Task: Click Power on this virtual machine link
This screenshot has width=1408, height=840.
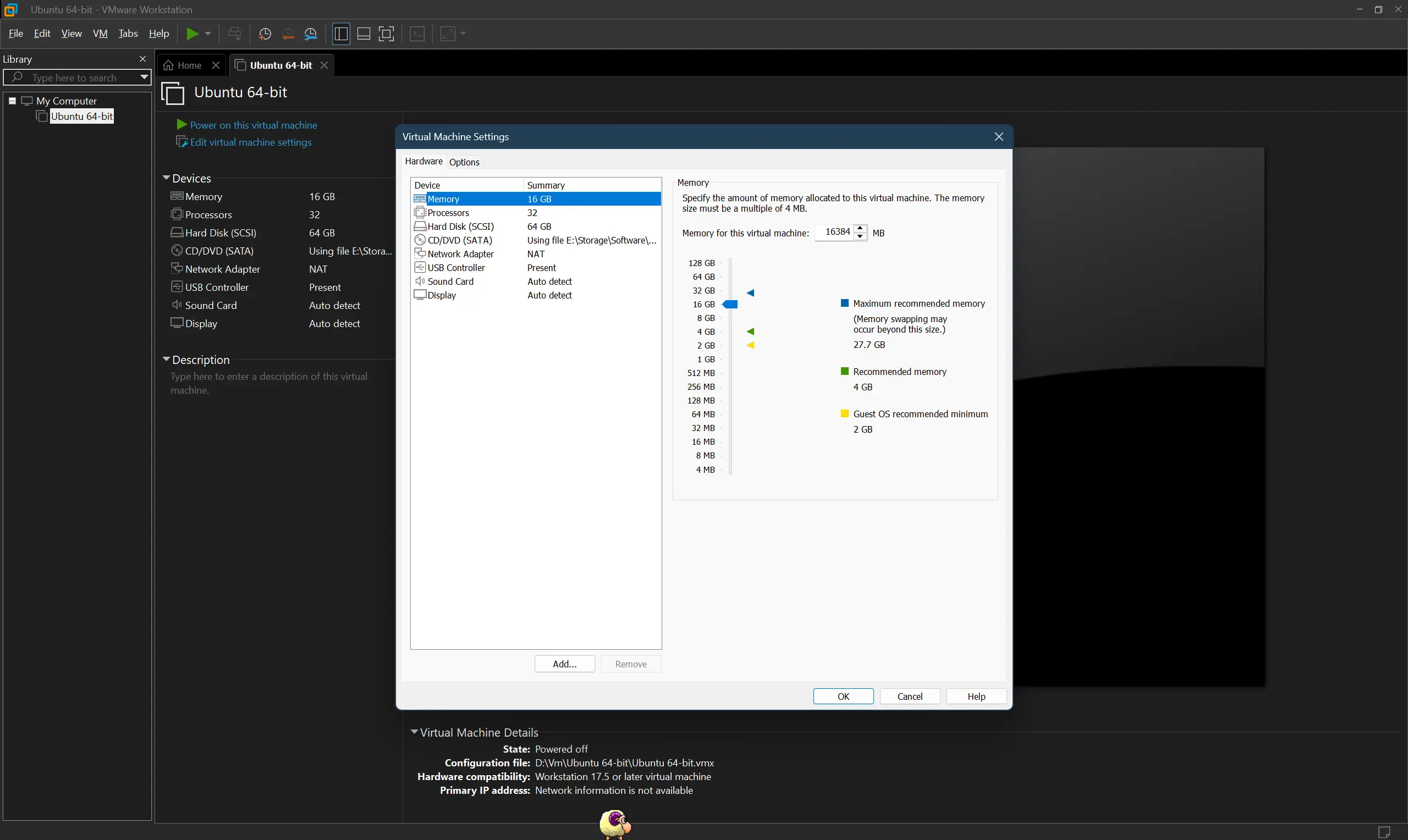Action: coord(253,125)
